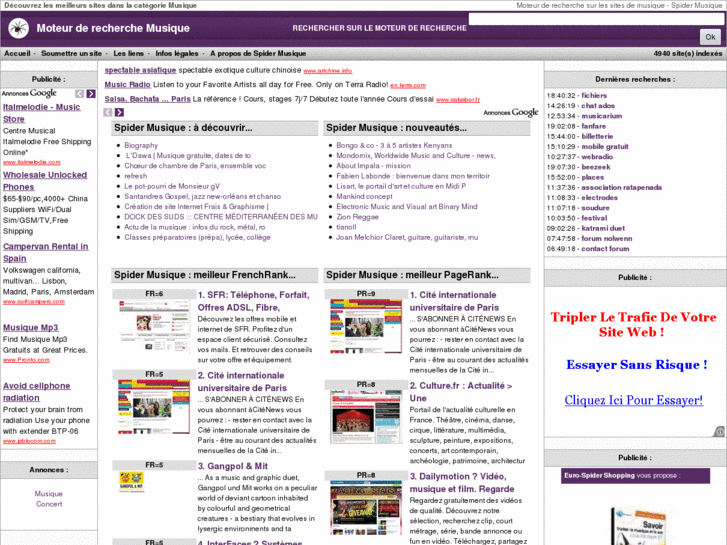
Task: Click next arrow in left Google ads
Action: [91, 94]
